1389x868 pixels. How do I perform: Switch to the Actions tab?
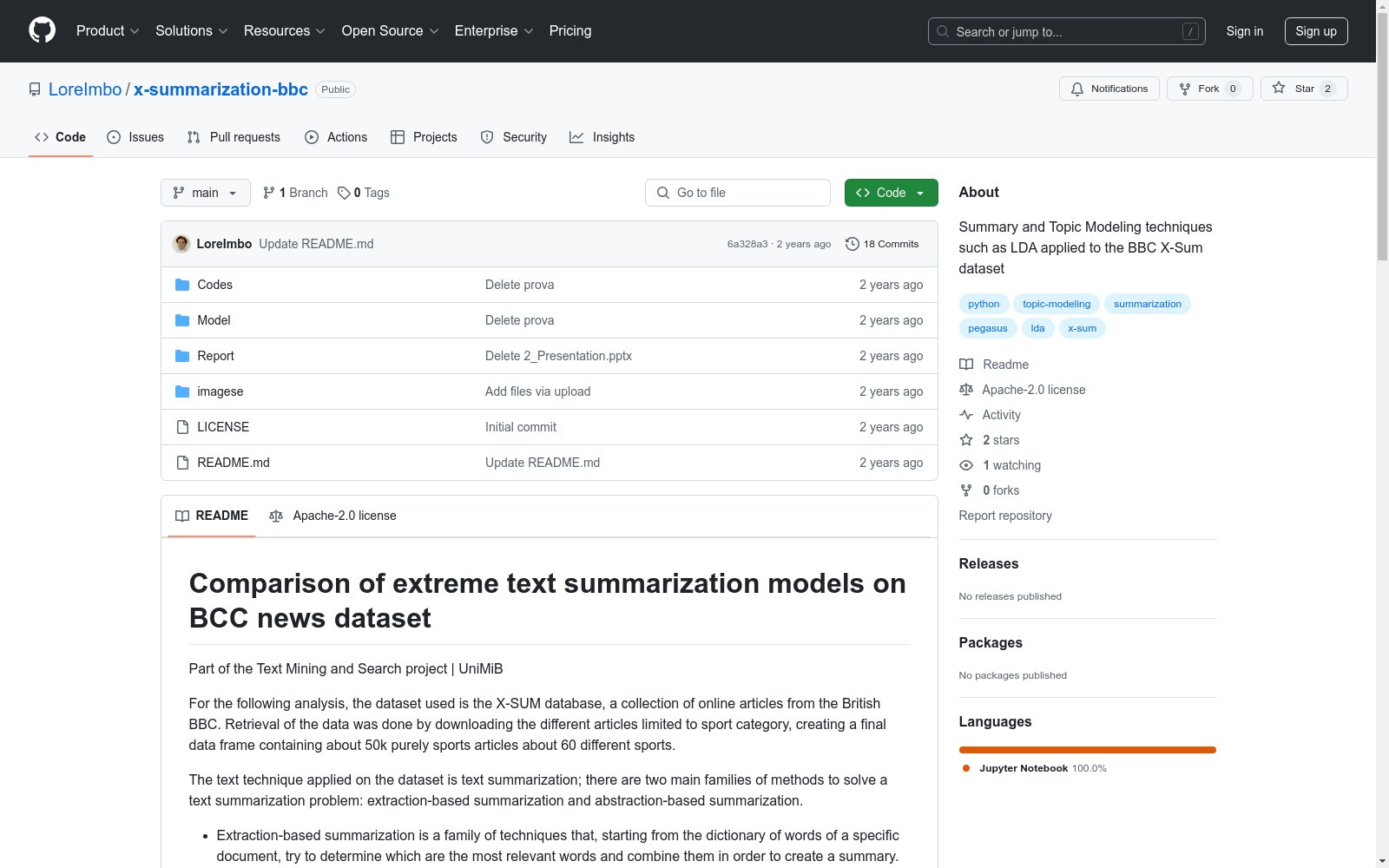[336, 137]
